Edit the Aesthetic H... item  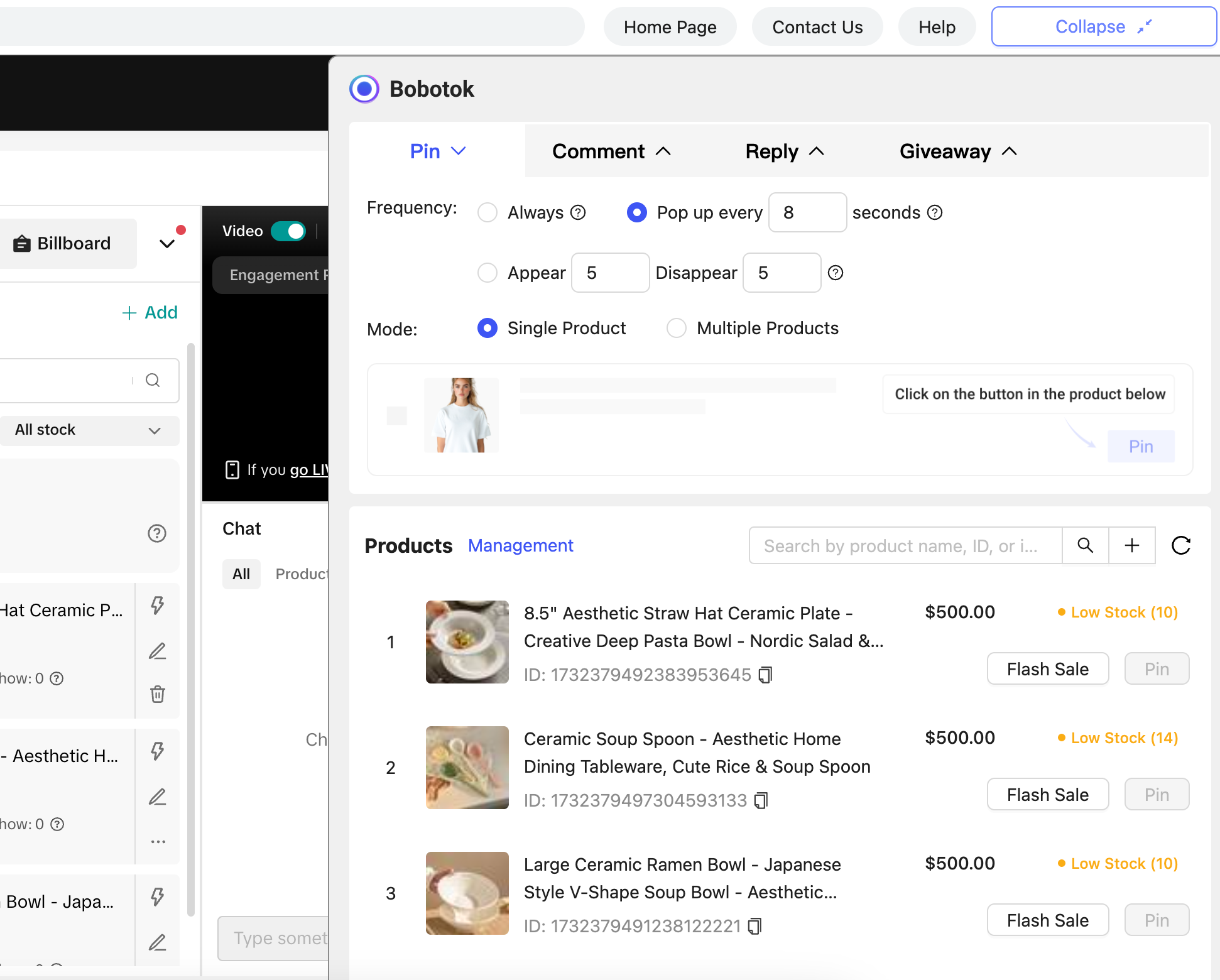[x=158, y=797]
